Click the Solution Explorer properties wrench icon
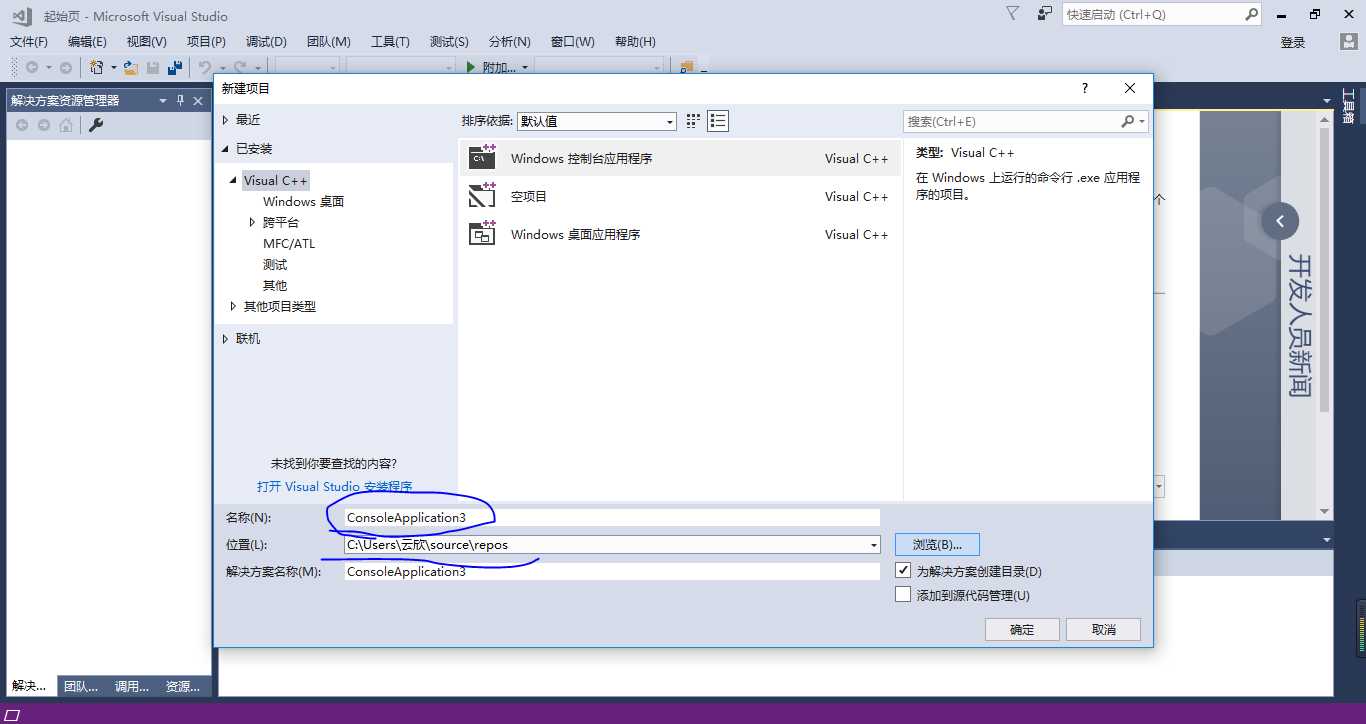This screenshot has height=724, width=1366. [96, 125]
